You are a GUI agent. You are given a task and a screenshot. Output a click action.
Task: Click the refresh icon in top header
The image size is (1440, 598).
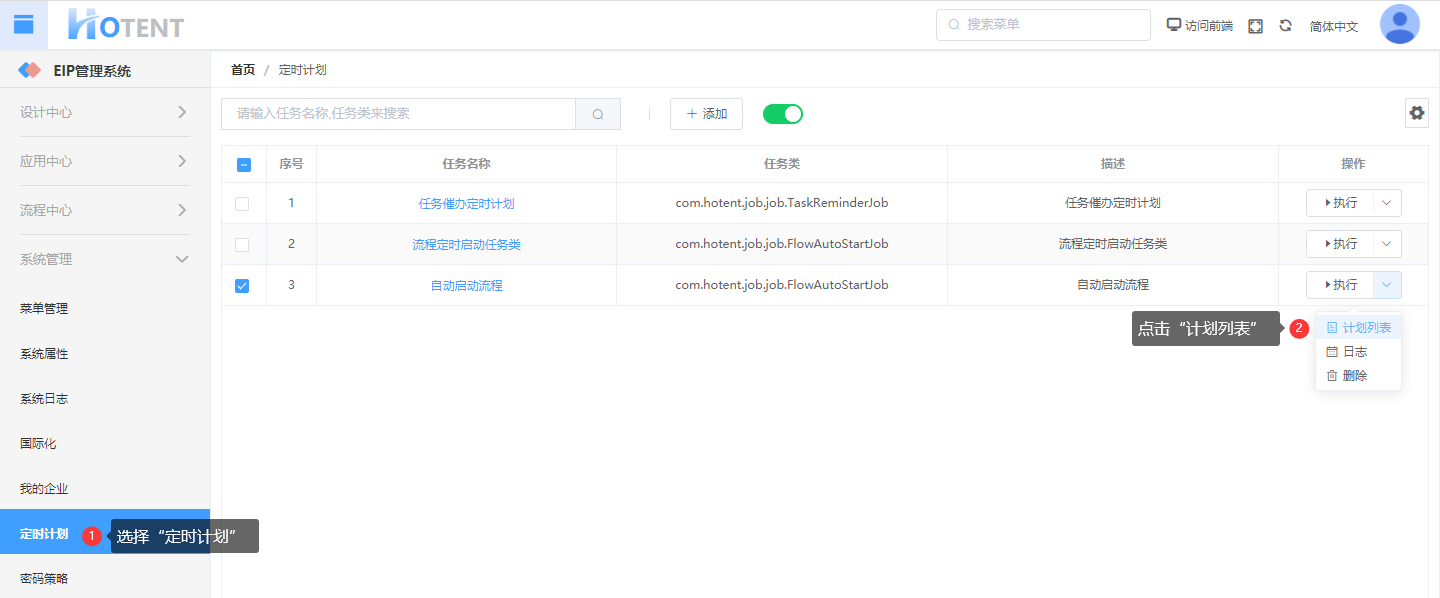[1286, 26]
